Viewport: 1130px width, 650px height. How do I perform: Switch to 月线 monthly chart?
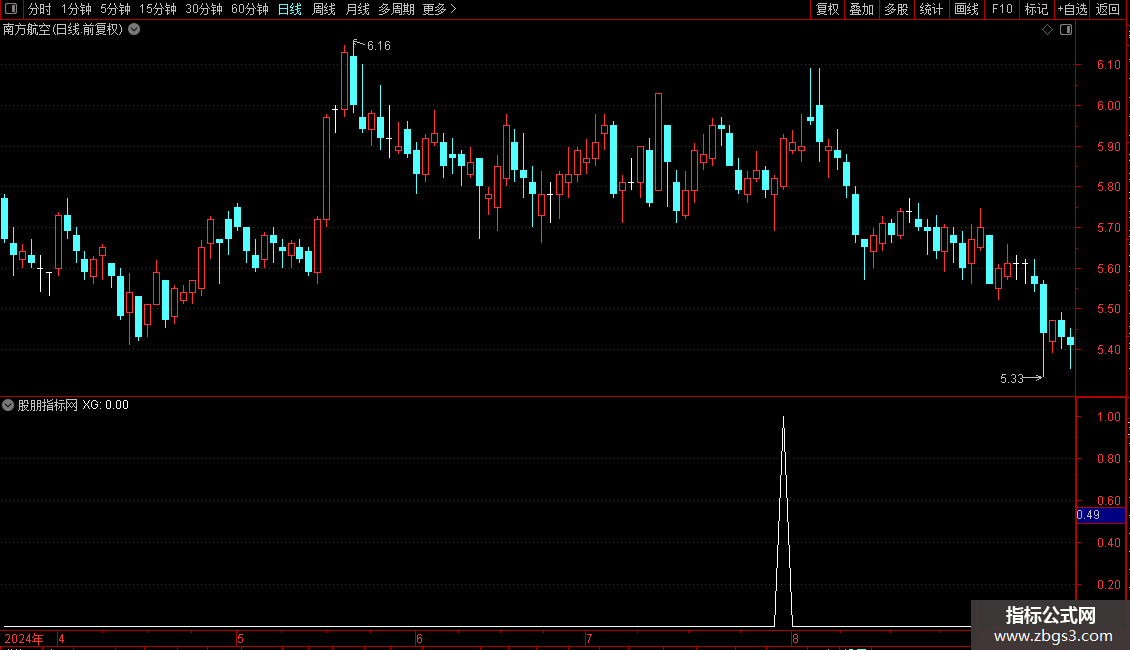point(357,9)
